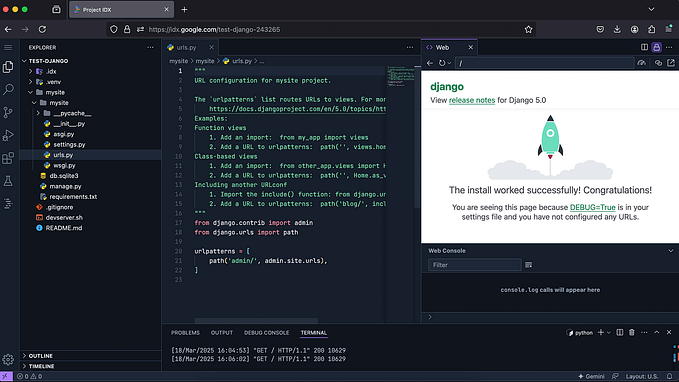The width and height of the screenshot is (679, 382).
Task: Open the Search view in activity bar
Action: tap(8, 89)
